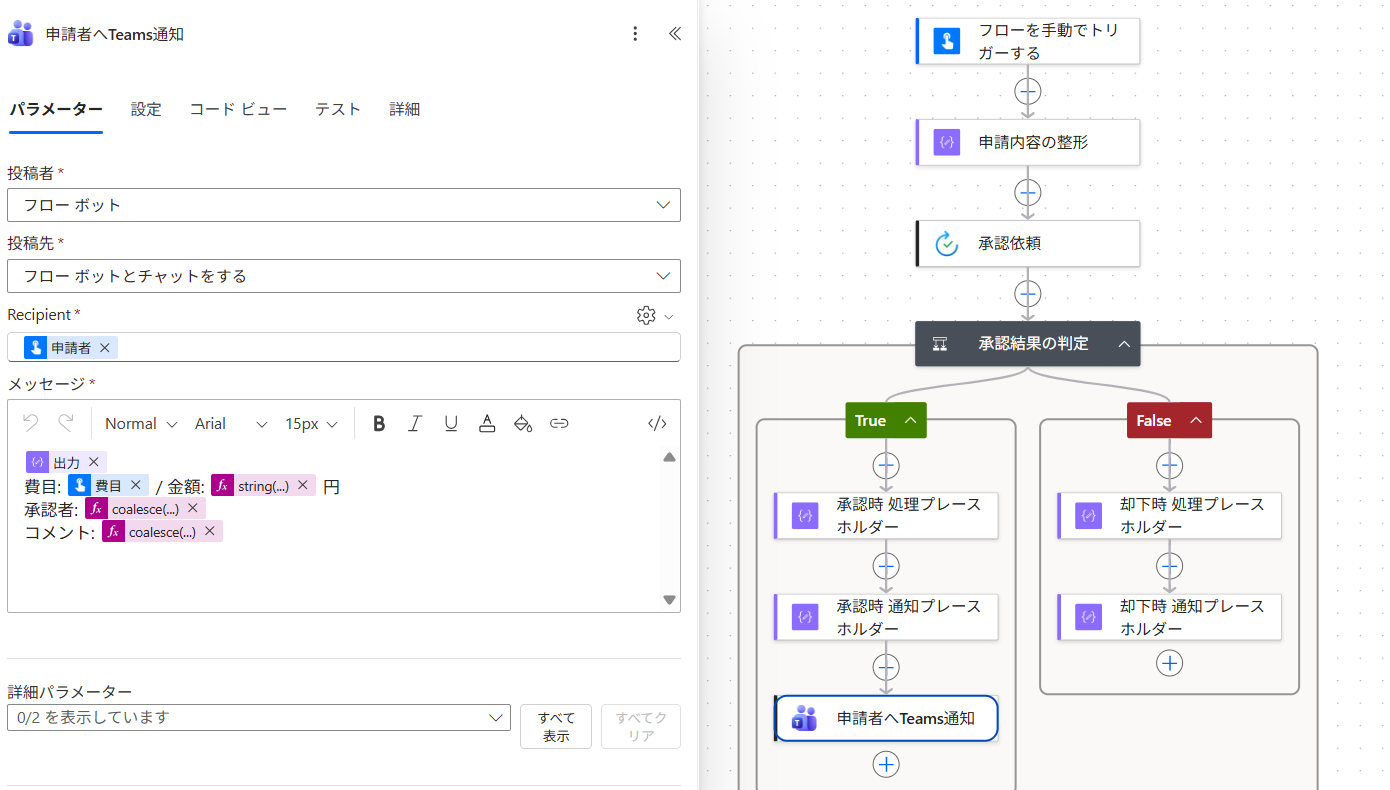The width and height of the screenshot is (1390, 790).
Task: Open the Normal paragraph style dropdown
Action: [x=141, y=424]
